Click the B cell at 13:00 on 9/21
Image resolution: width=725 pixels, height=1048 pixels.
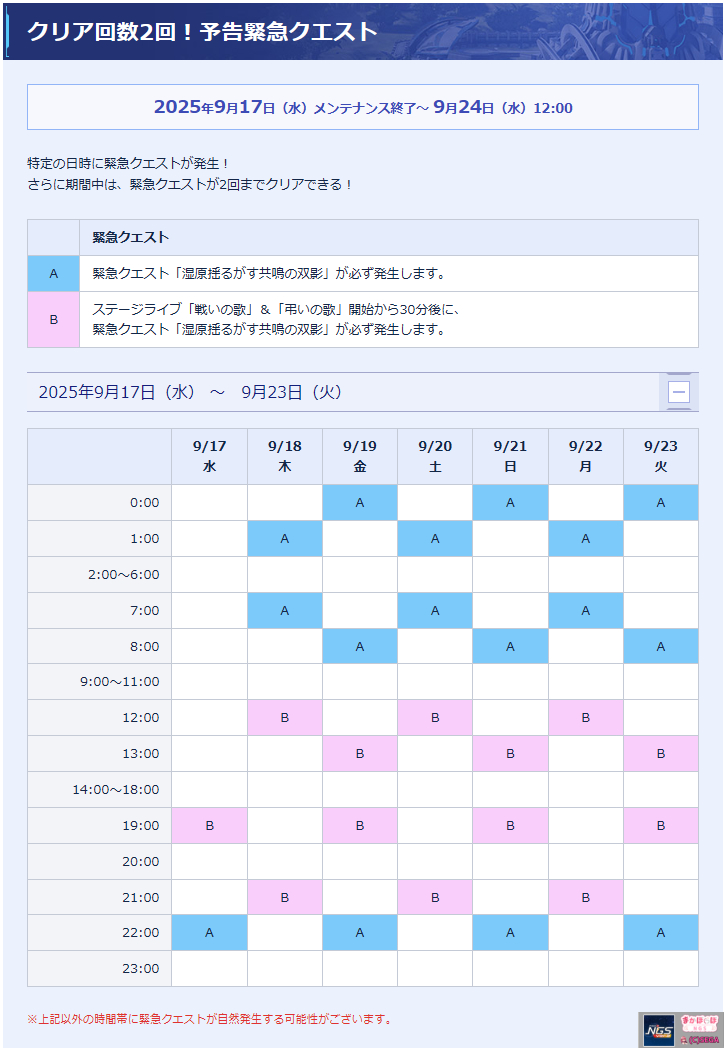pyautogui.click(x=511, y=754)
